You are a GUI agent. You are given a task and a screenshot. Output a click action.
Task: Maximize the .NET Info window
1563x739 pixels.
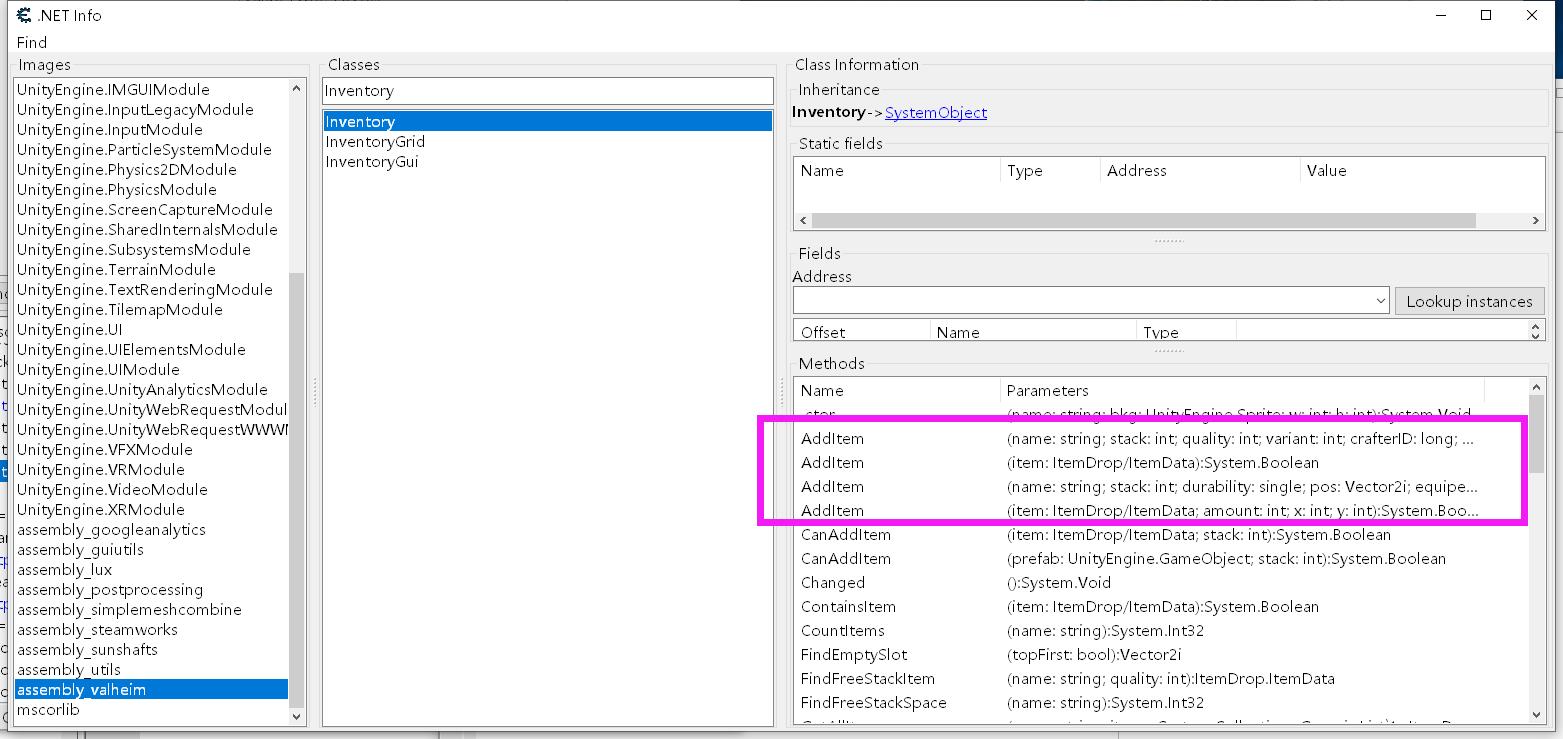pyautogui.click(x=1486, y=15)
